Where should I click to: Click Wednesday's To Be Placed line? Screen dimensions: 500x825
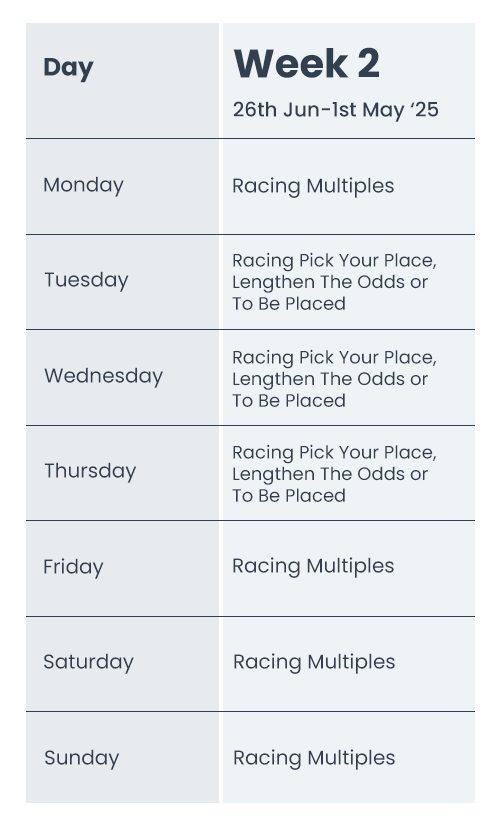(x=289, y=400)
